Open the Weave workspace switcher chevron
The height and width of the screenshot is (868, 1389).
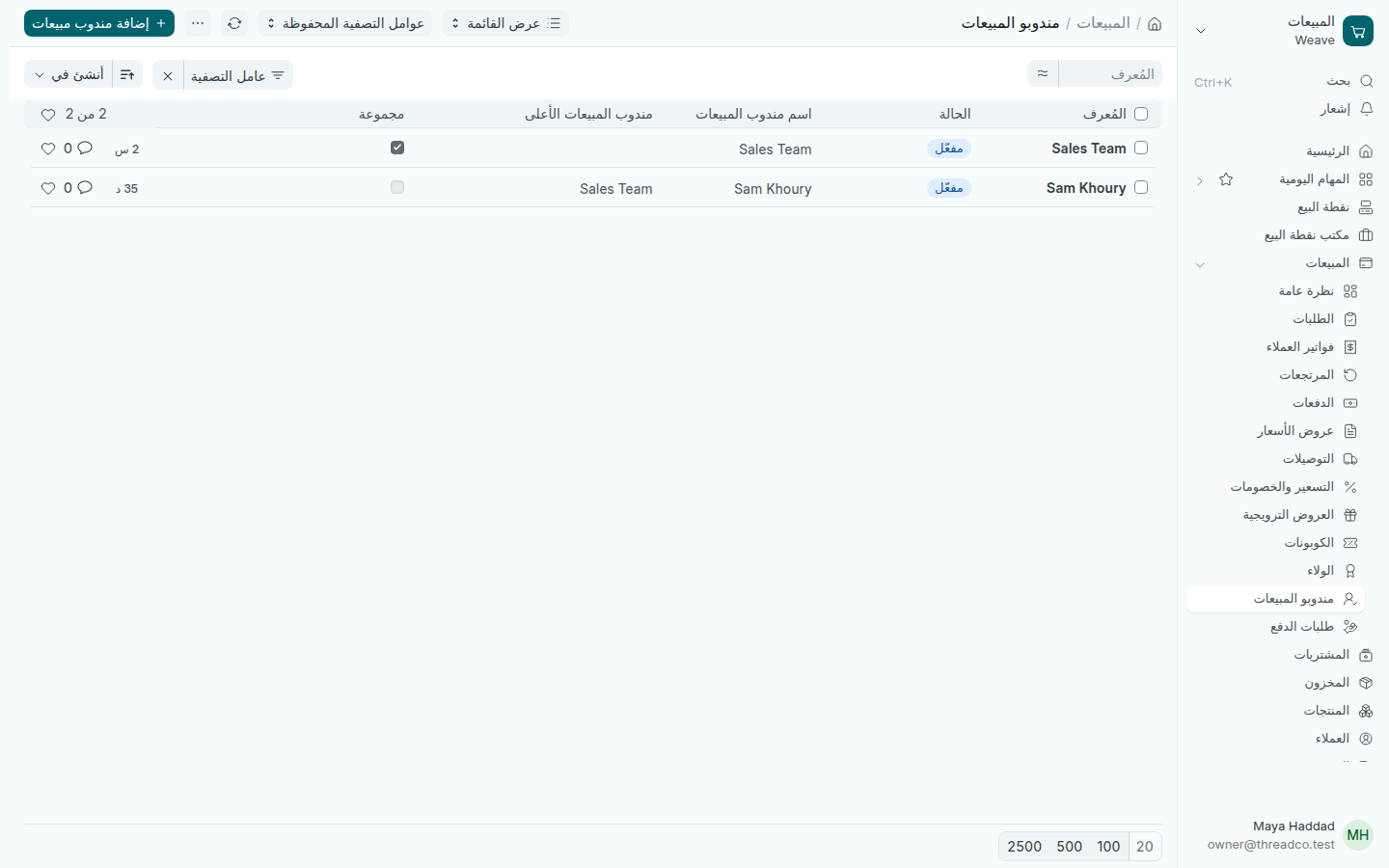[1201, 31]
